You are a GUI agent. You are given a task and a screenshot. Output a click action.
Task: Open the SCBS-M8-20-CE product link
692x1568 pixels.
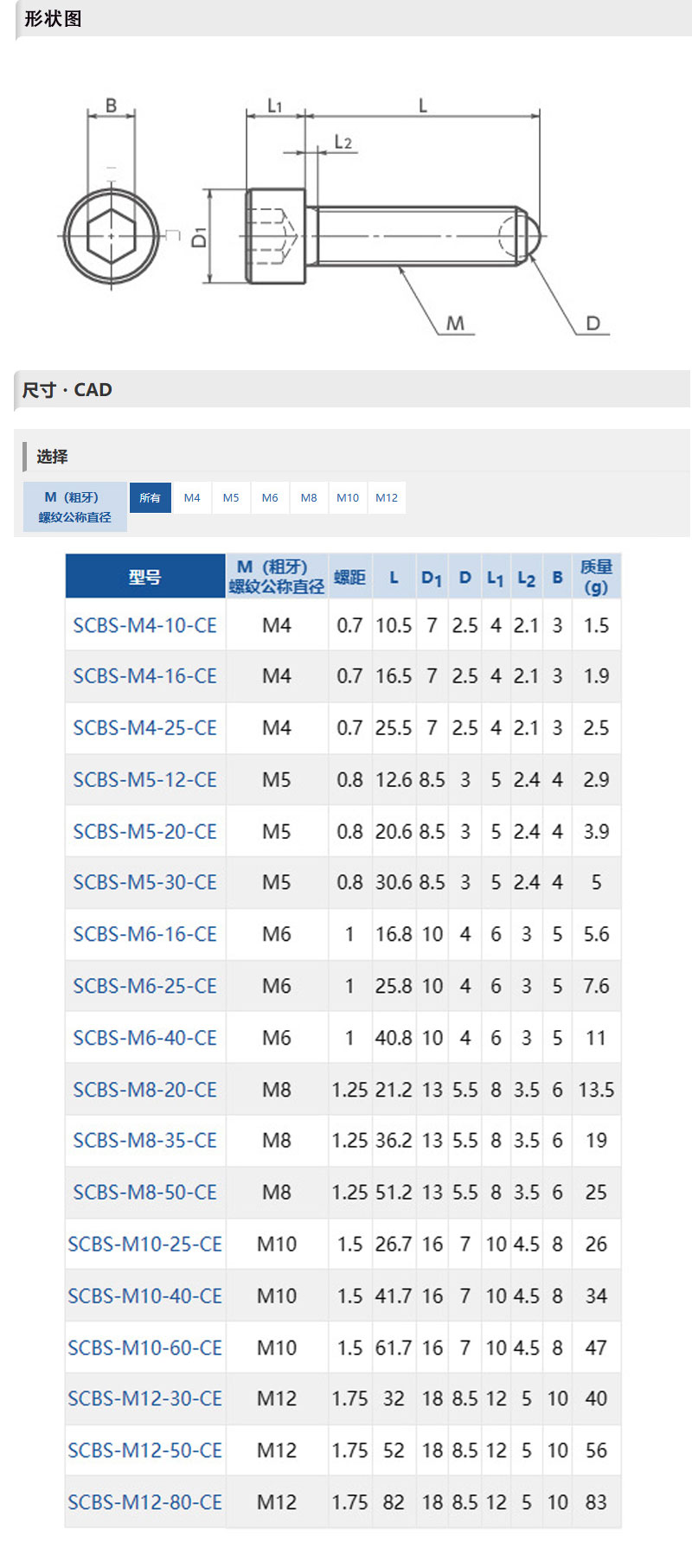[145, 1090]
